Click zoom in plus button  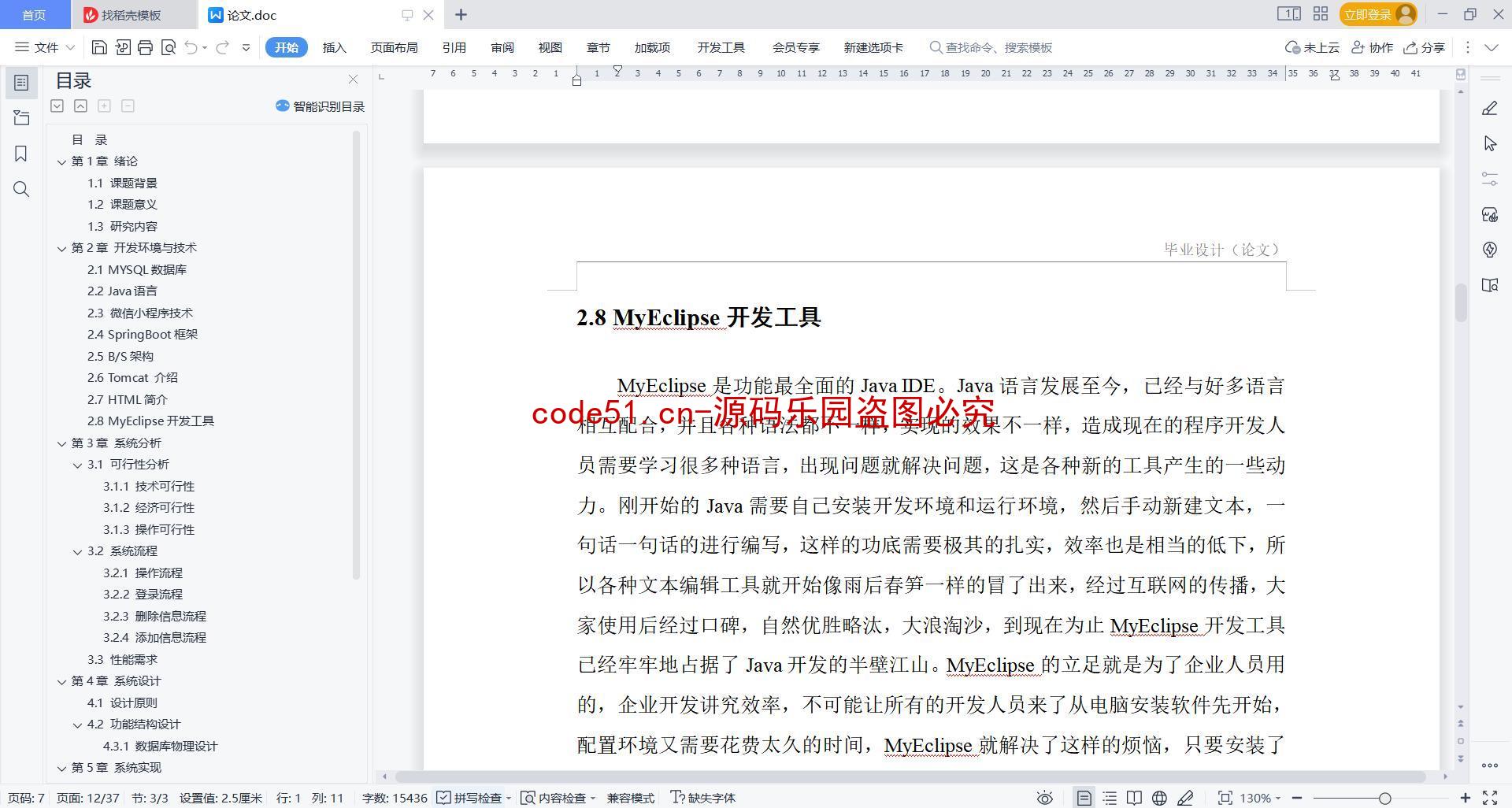[1466, 798]
